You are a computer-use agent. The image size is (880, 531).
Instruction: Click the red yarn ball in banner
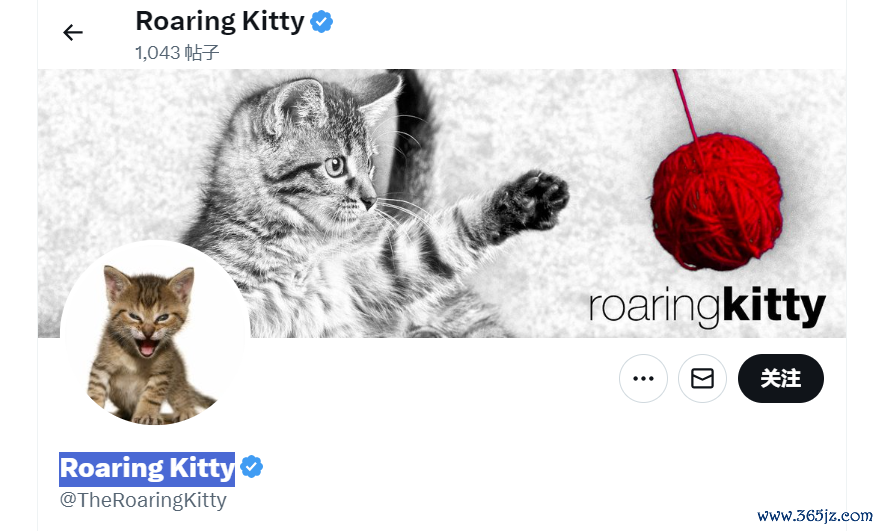coord(717,201)
